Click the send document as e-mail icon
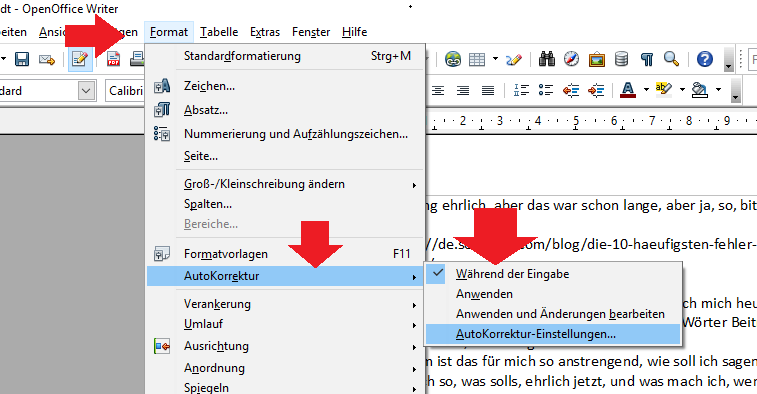The height and width of the screenshot is (394, 757). pos(47,59)
